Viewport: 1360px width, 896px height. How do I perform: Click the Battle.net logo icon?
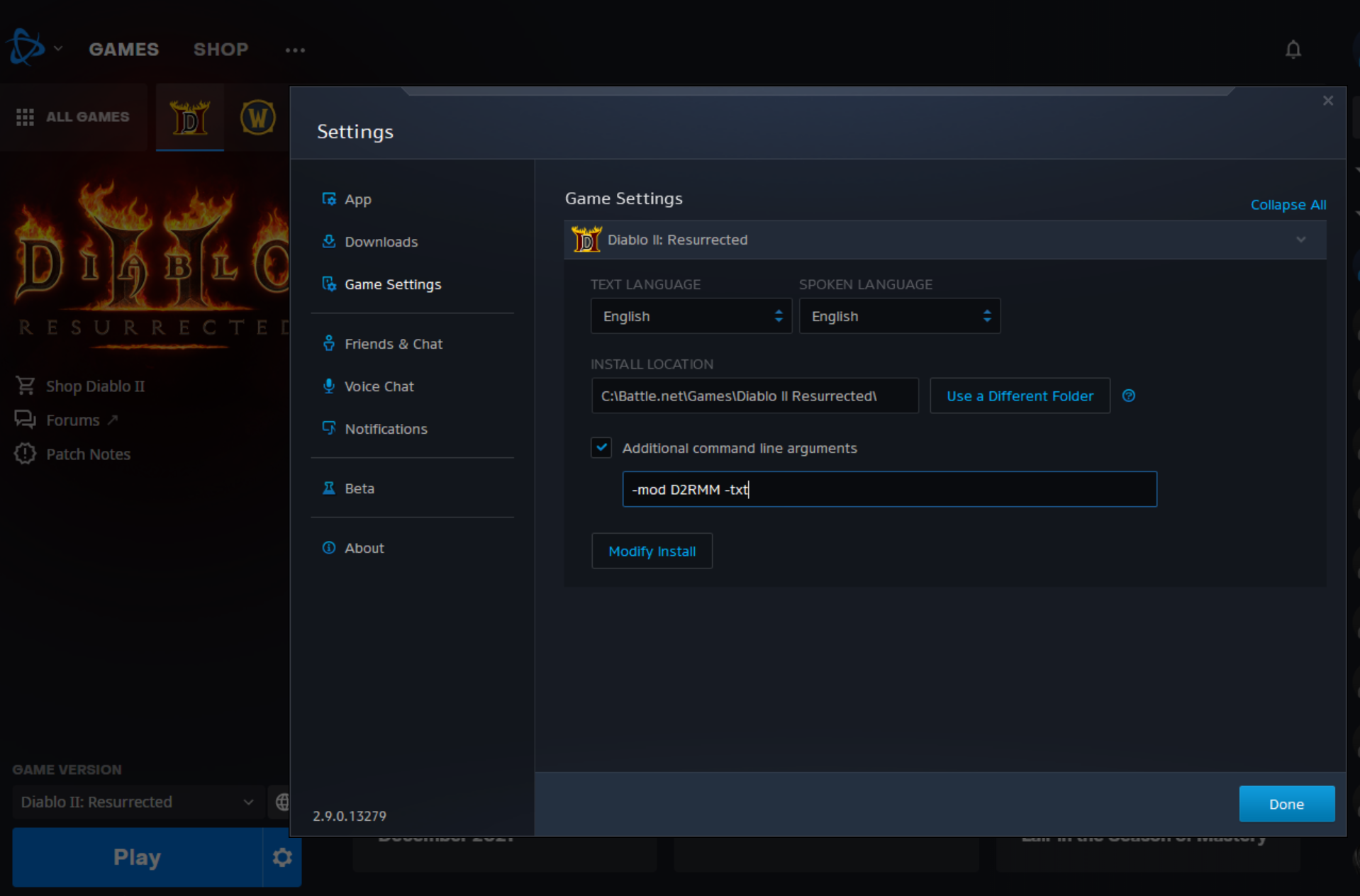(25, 47)
